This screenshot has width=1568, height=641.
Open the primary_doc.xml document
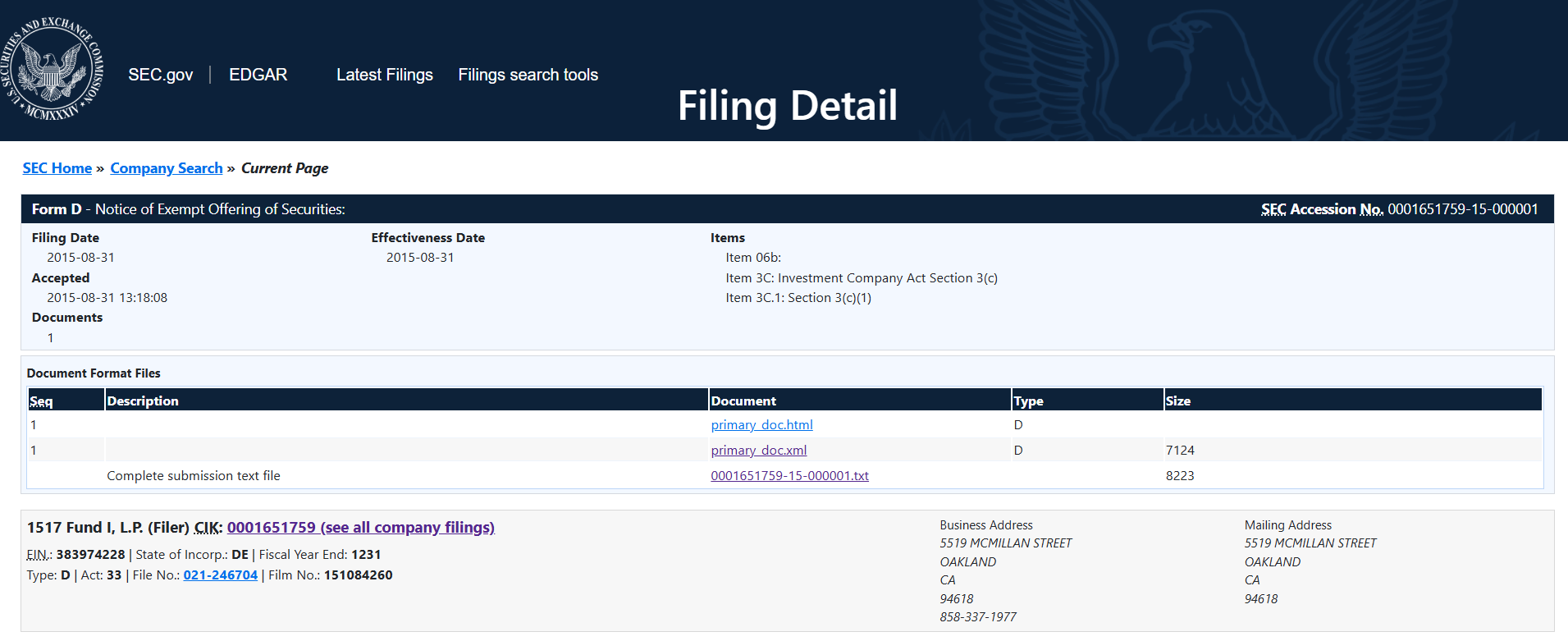click(x=759, y=451)
